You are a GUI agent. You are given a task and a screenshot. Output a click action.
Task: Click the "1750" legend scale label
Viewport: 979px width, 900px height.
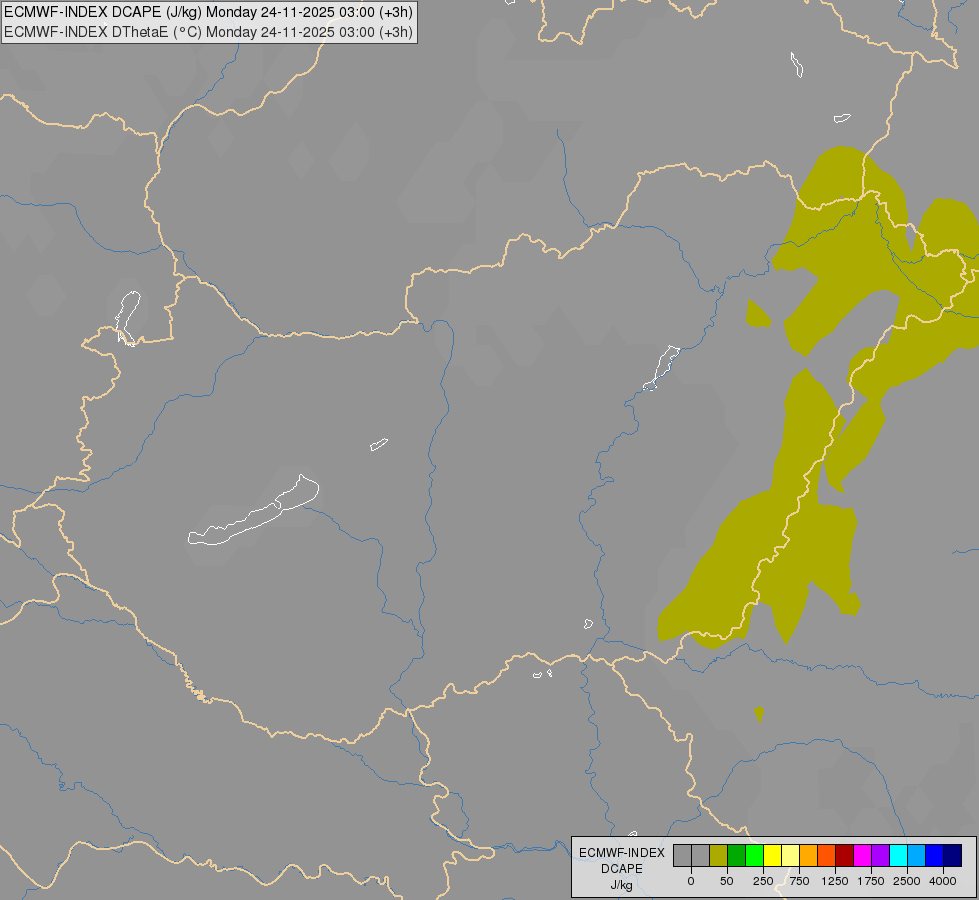pos(871,881)
